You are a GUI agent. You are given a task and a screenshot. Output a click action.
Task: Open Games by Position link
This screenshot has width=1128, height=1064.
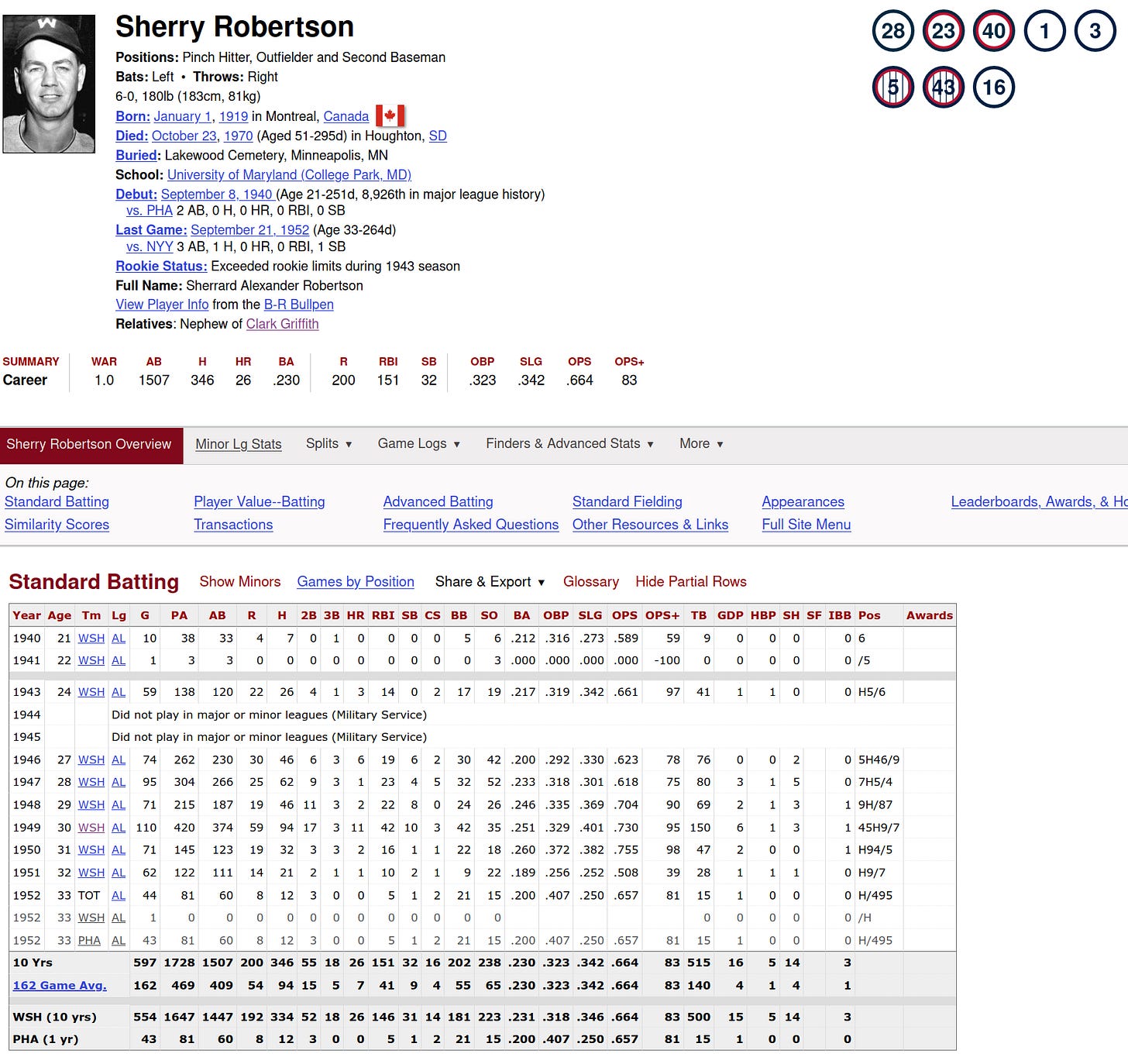coord(356,582)
